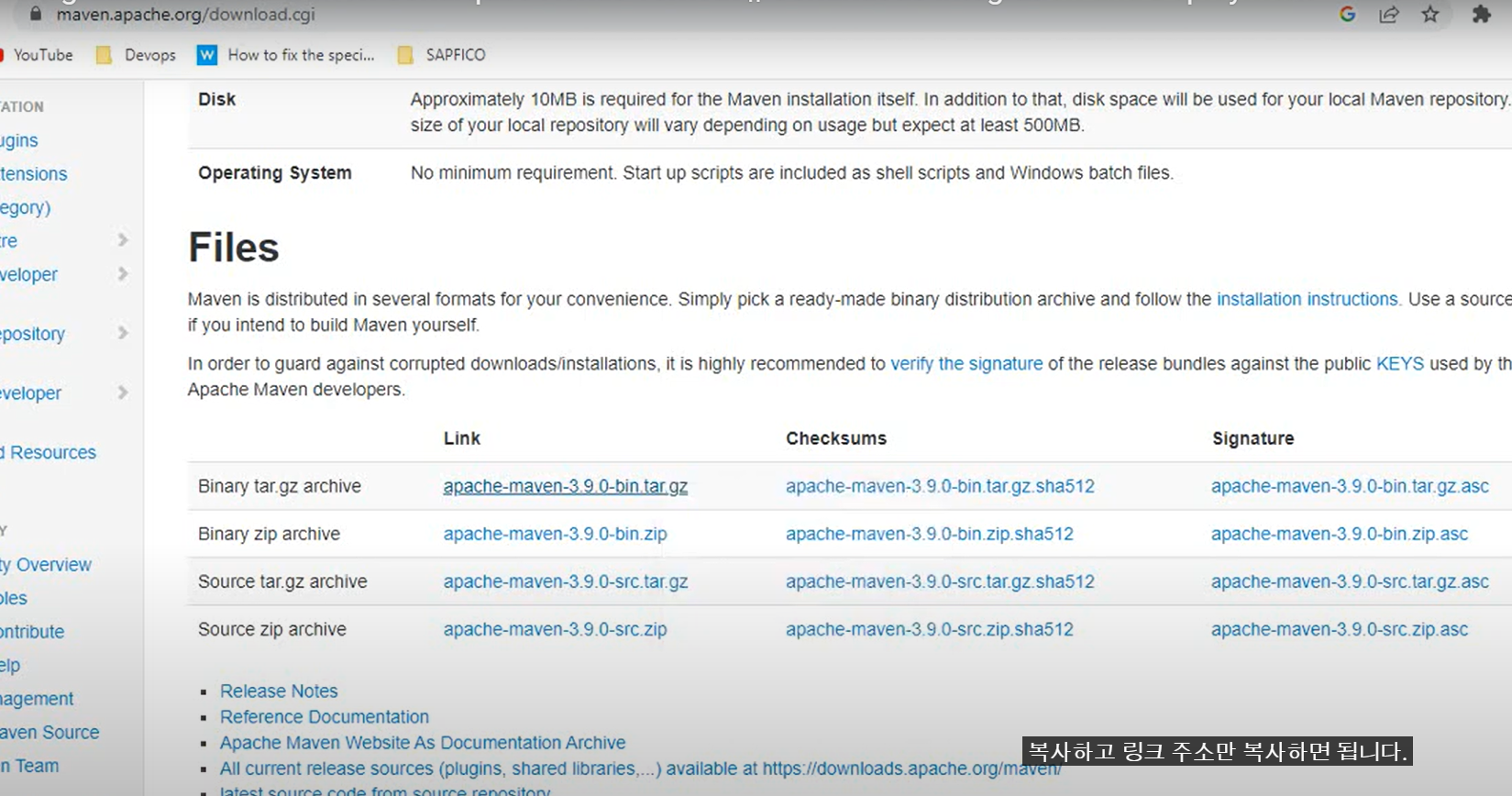Click the 'Source tar.gz archive' row label

pos(282,581)
